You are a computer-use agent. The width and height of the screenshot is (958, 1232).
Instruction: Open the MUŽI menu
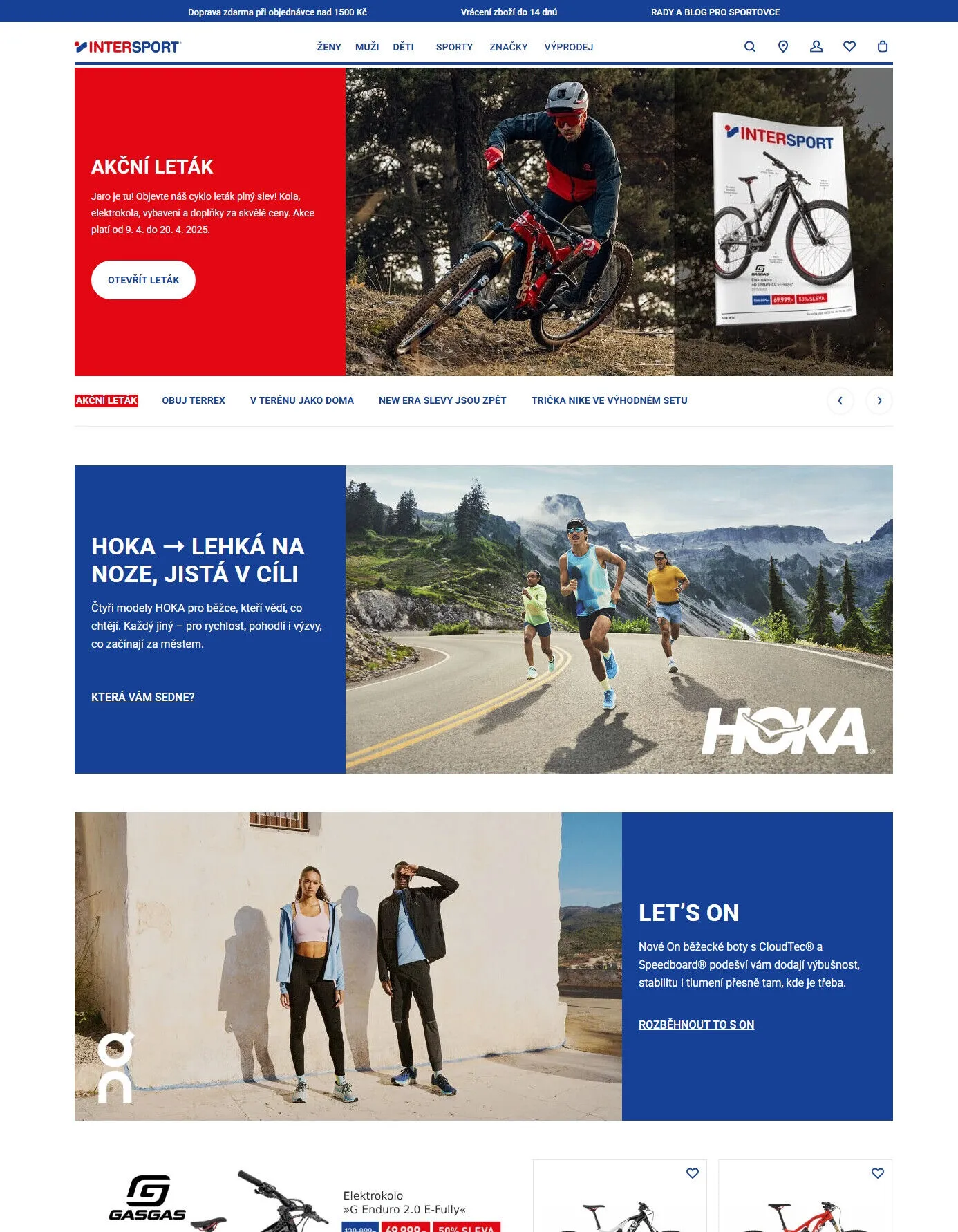pos(367,47)
